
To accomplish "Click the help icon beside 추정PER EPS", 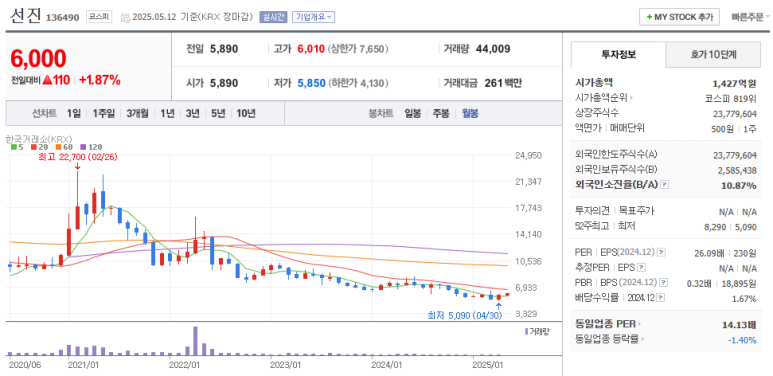I will point(641,268).
